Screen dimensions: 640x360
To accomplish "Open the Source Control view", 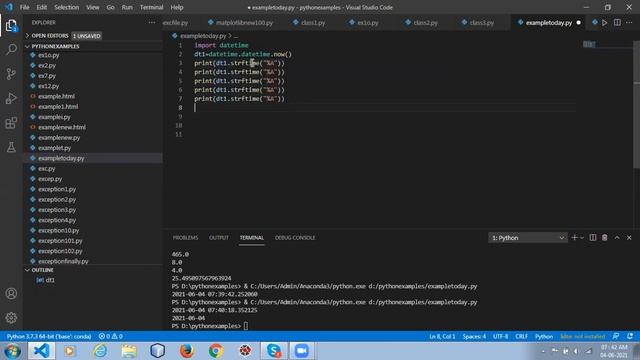I will click(x=11, y=74).
